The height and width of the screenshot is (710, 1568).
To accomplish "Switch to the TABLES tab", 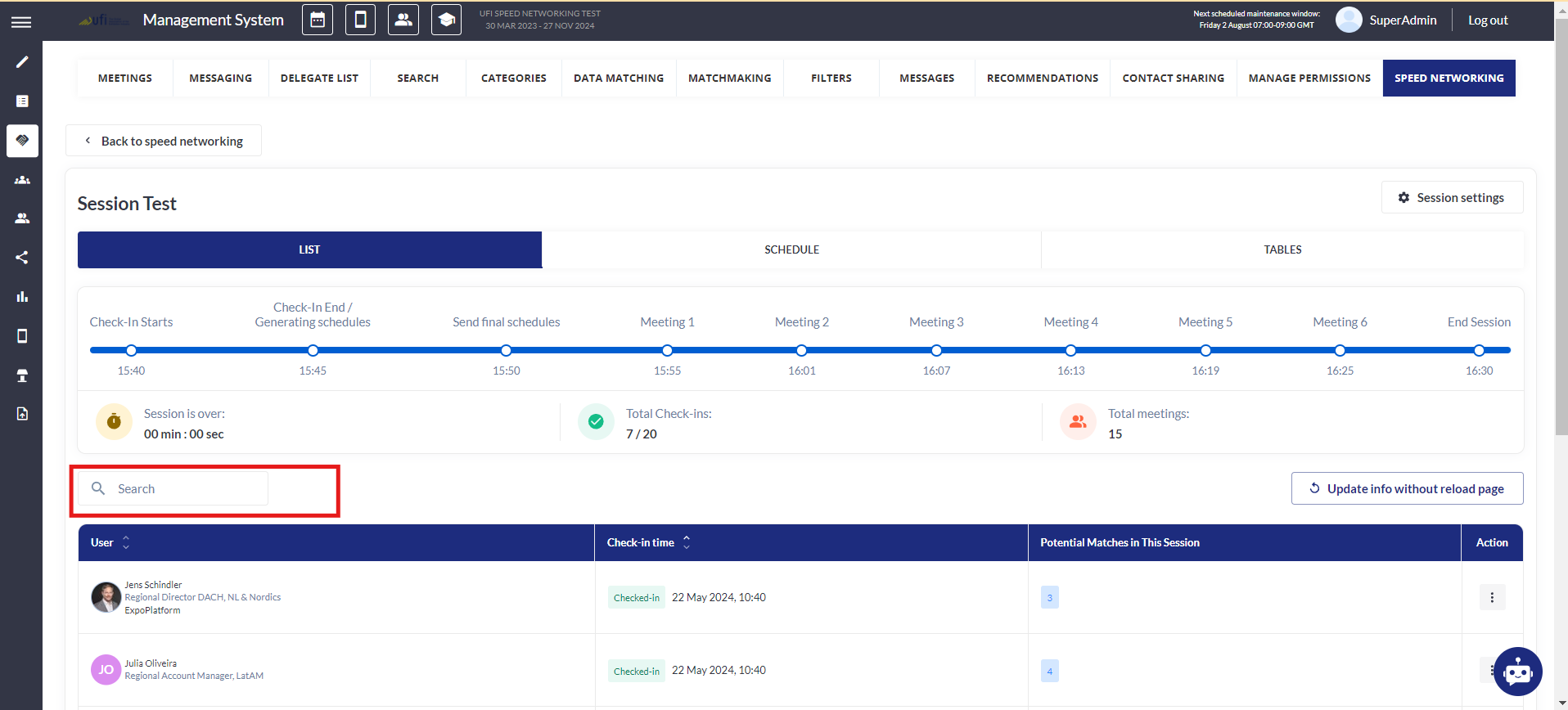I will click(1282, 249).
